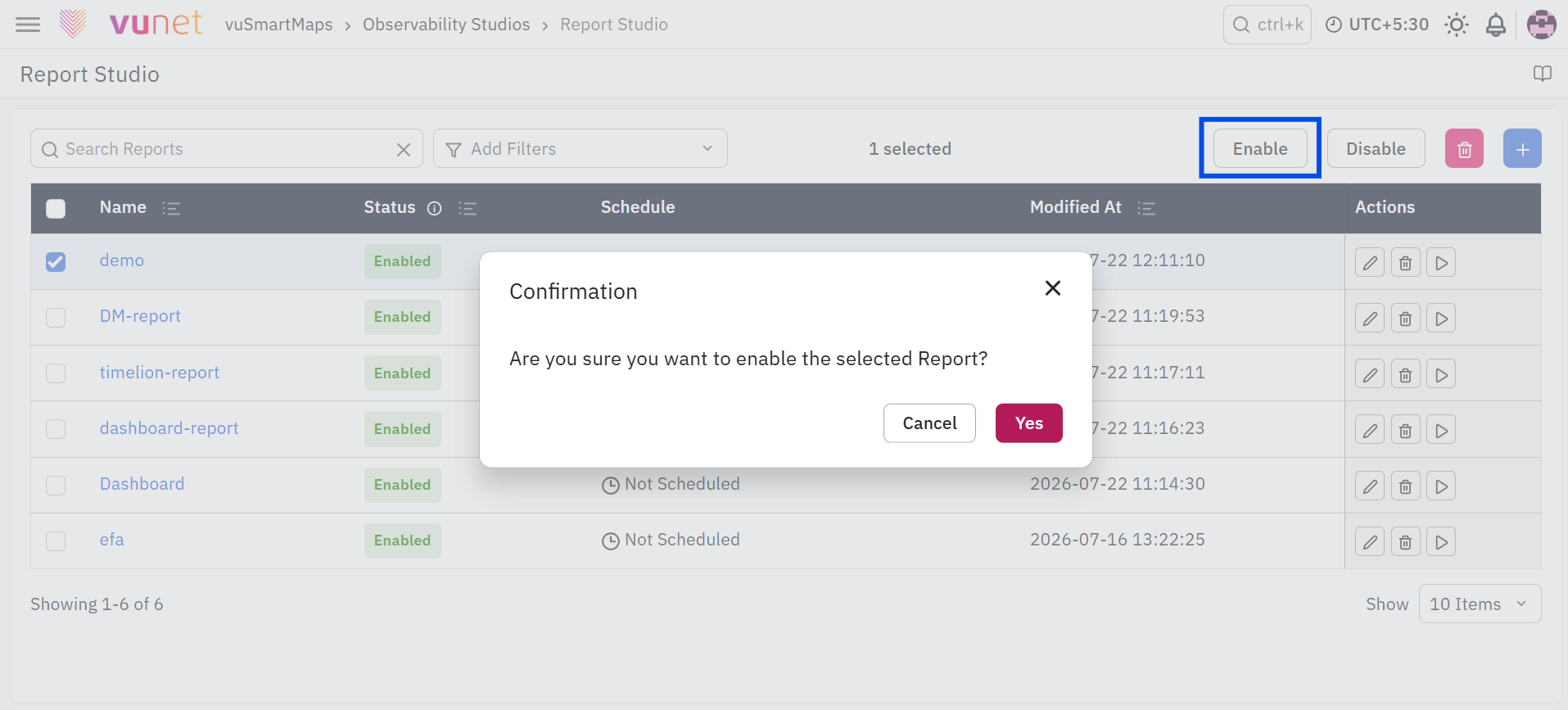Open the hamburger navigation menu

tap(28, 25)
